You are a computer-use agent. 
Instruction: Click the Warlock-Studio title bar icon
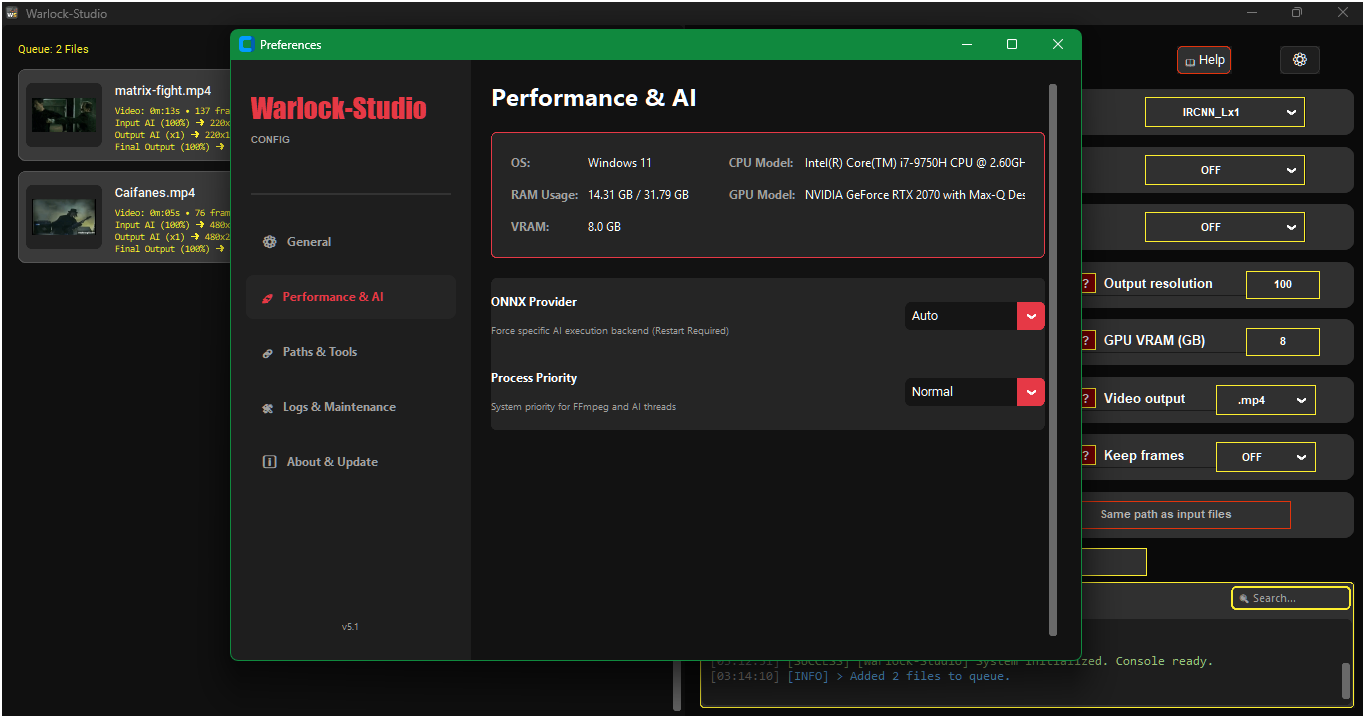click(x=12, y=13)
